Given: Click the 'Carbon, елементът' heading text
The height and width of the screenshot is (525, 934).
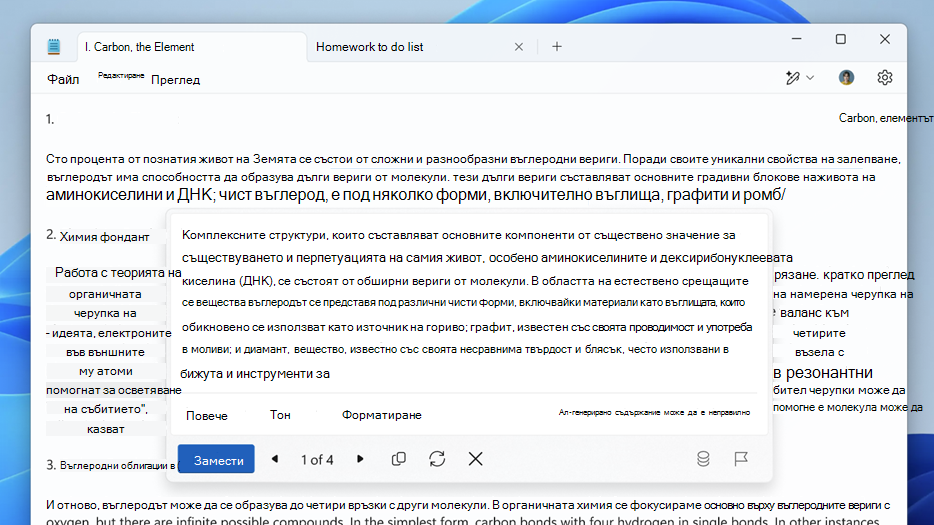Looking at the screenshot, I should 885,118.
